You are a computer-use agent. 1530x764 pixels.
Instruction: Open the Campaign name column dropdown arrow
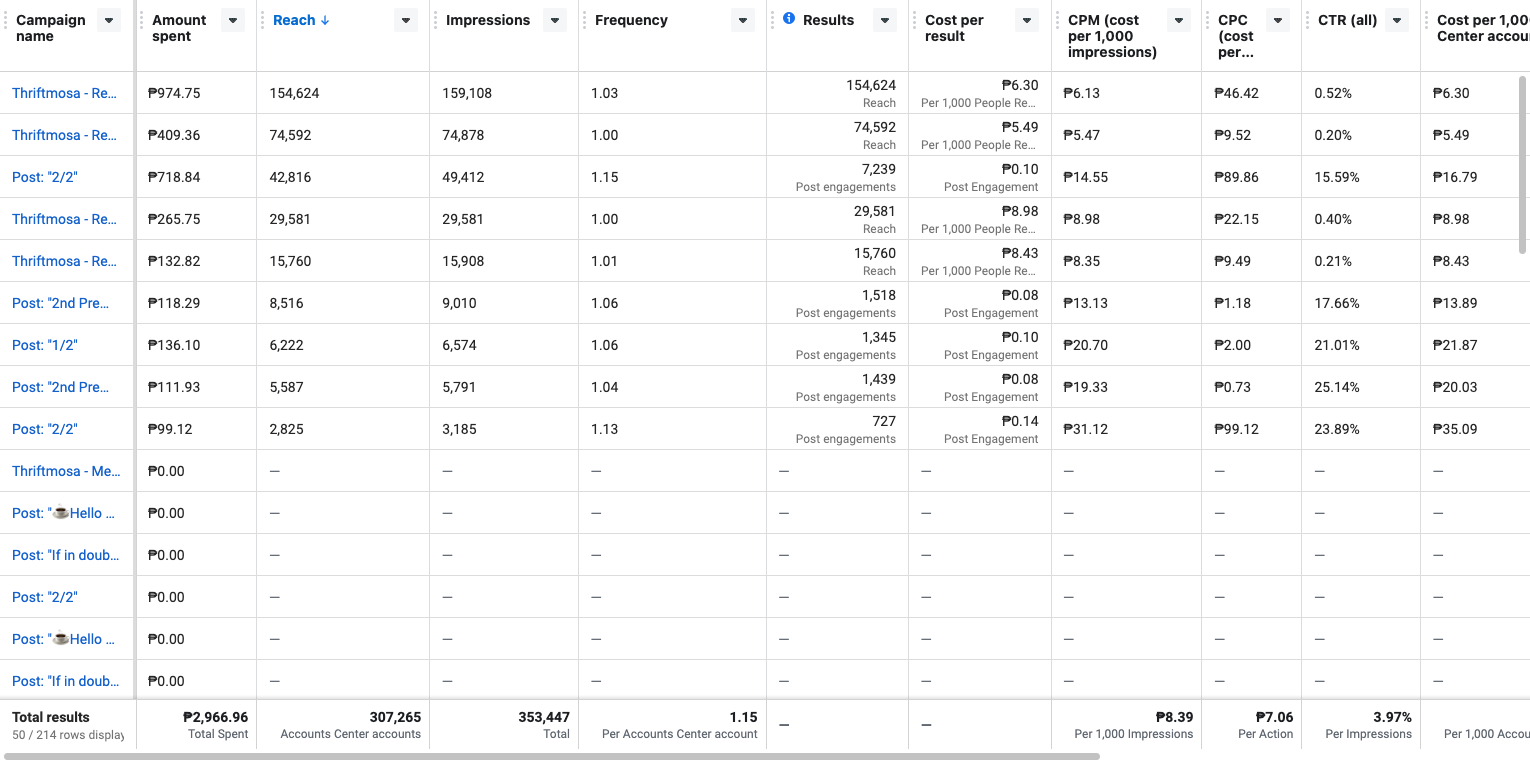[109, 20]
